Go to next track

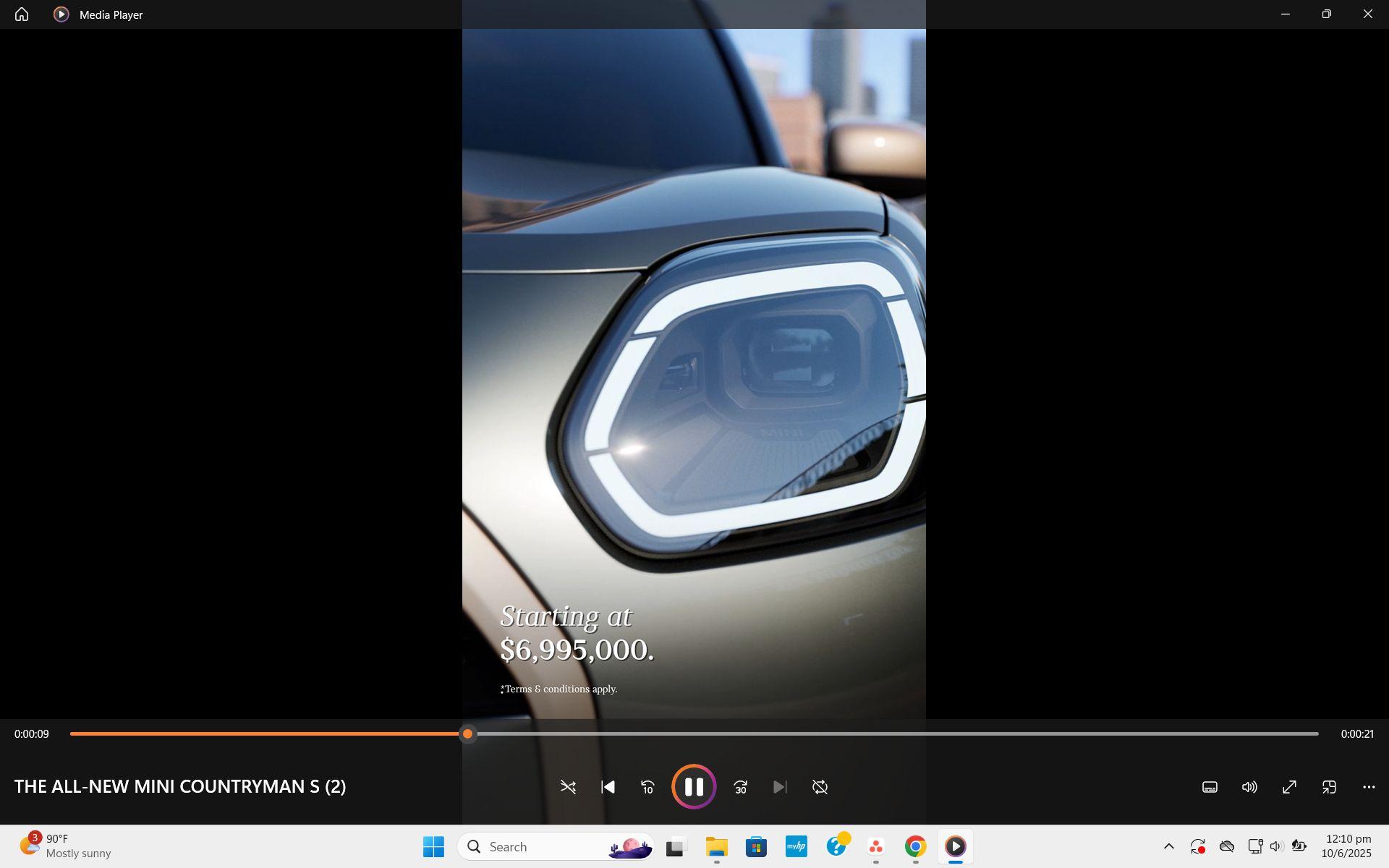[x=779, y=787]
